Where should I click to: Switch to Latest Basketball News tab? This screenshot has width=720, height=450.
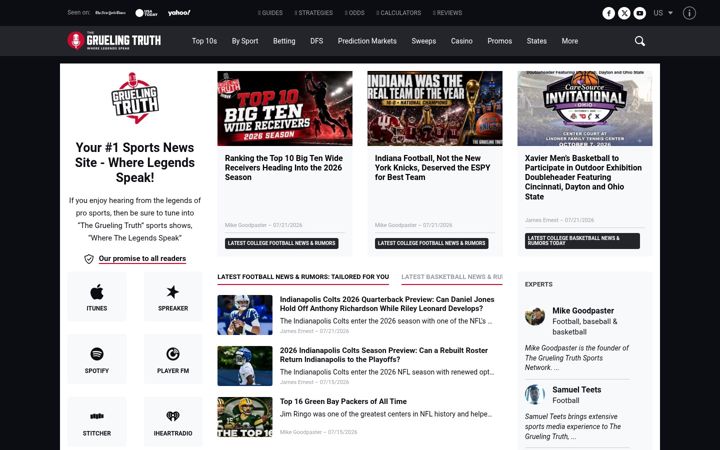pos(452,277)
